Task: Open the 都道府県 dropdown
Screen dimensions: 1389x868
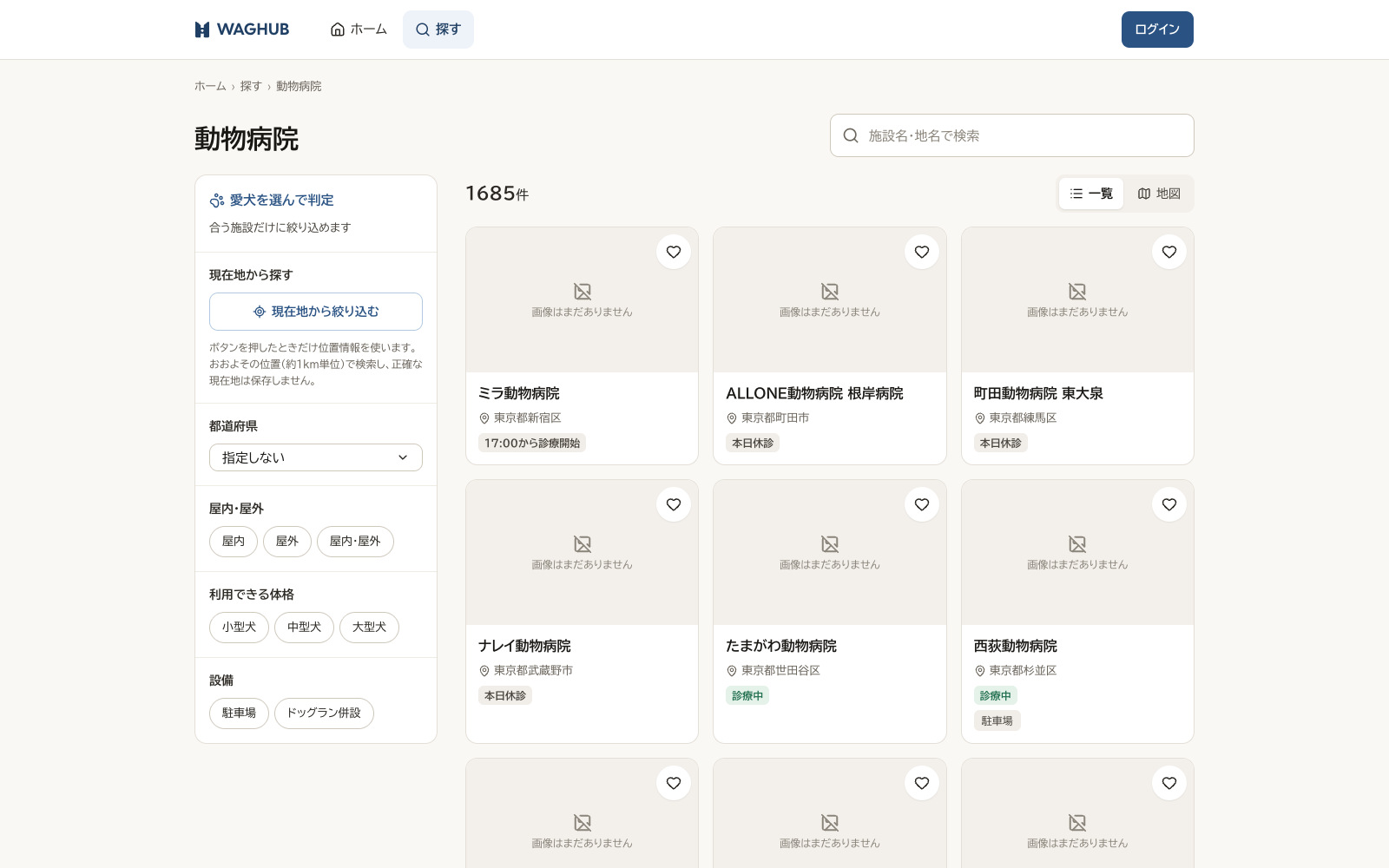Action: (316, 457)
